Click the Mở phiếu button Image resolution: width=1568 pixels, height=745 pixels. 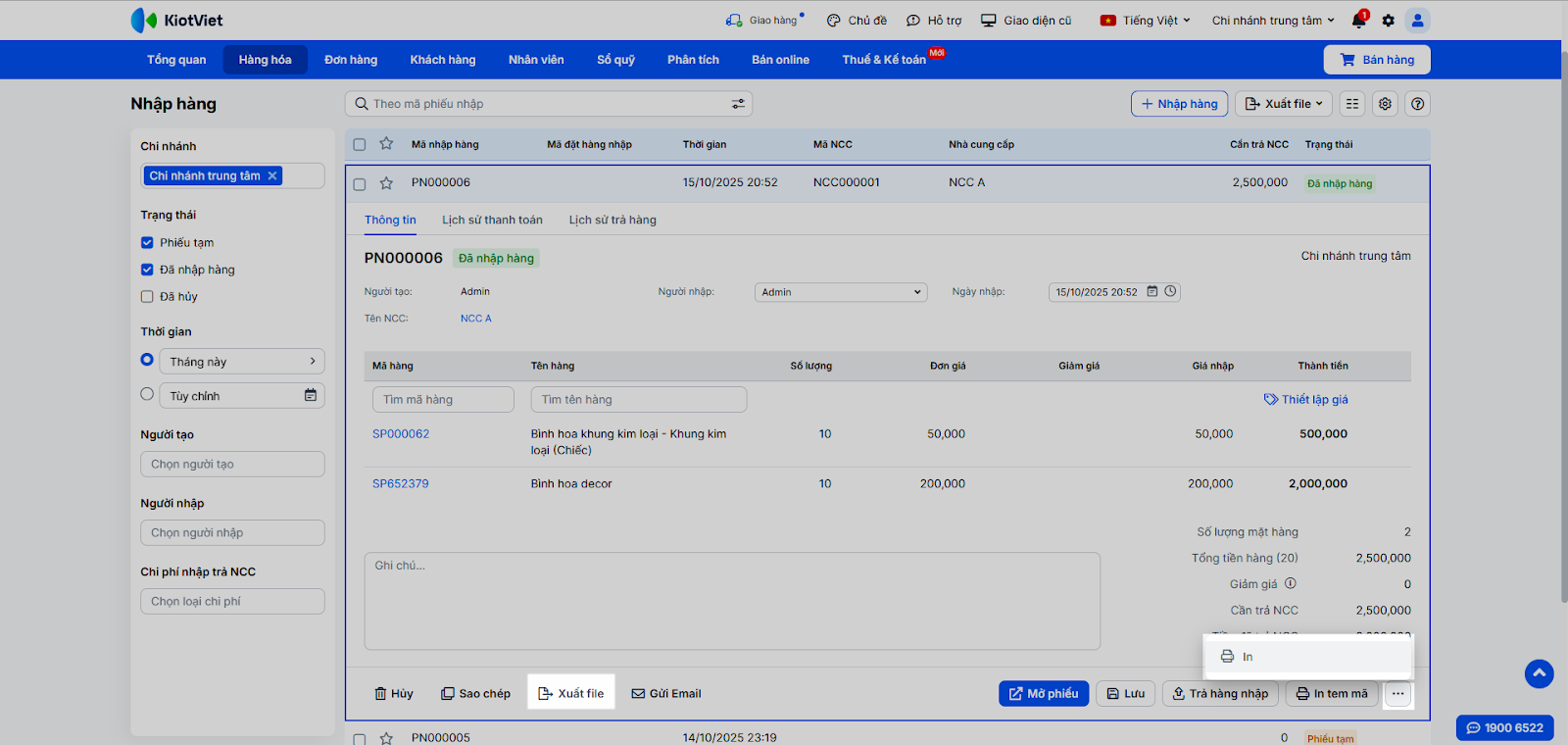pos(1044,694)
